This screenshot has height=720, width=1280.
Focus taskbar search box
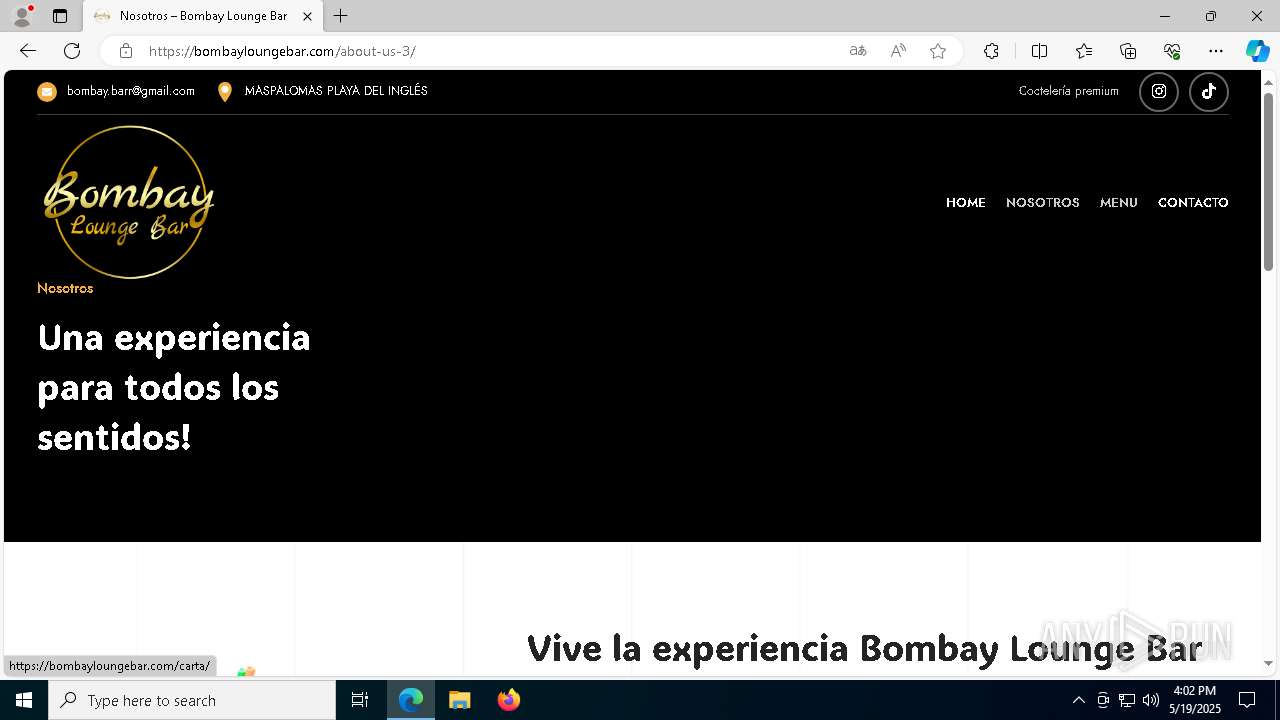(192, 700)
